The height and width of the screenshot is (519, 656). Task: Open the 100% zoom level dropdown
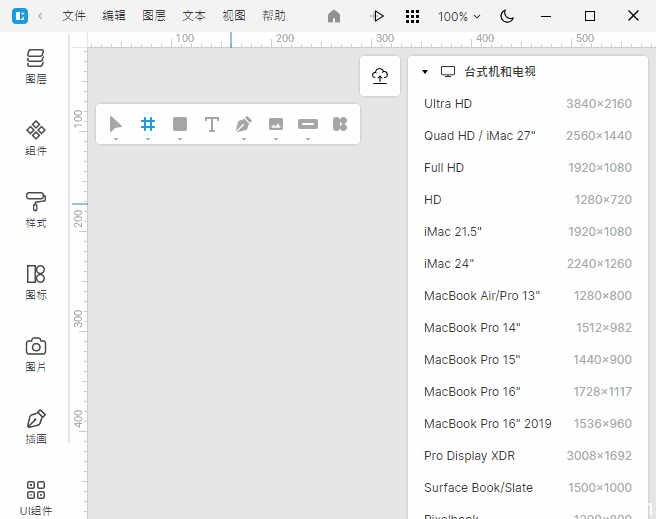tap(459, 16)
